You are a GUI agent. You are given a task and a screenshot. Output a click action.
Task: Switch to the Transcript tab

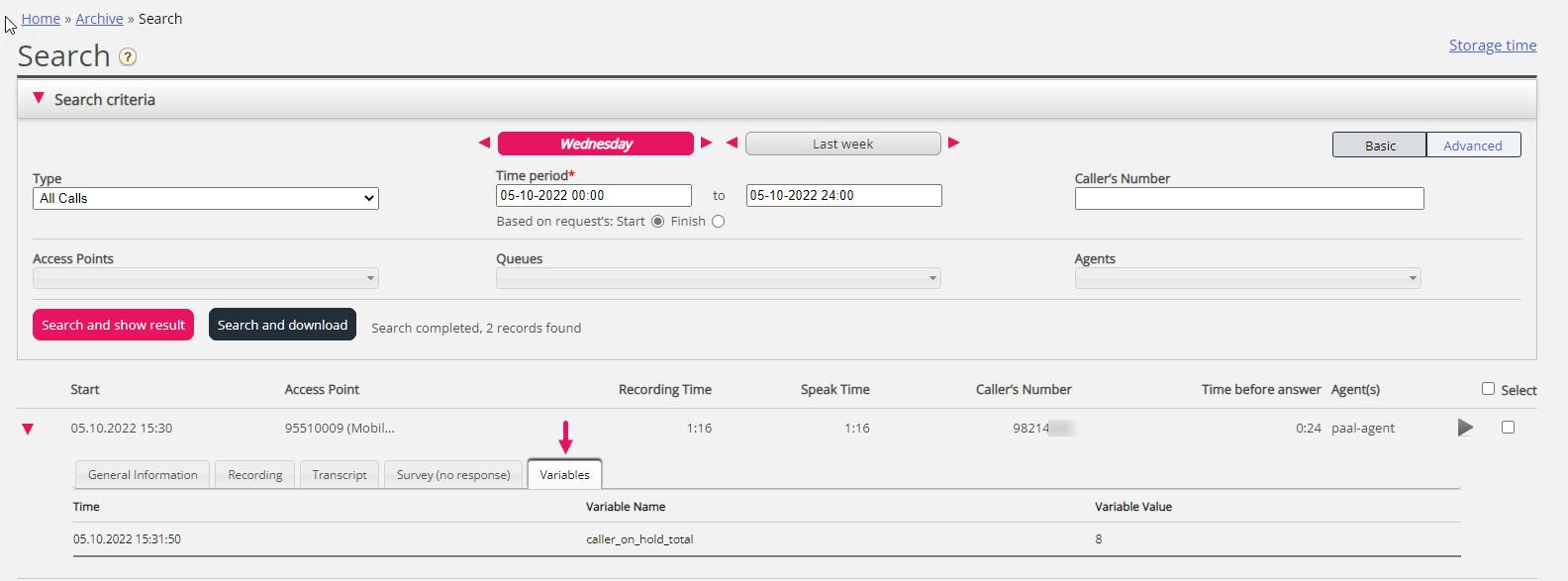(340, 475)
